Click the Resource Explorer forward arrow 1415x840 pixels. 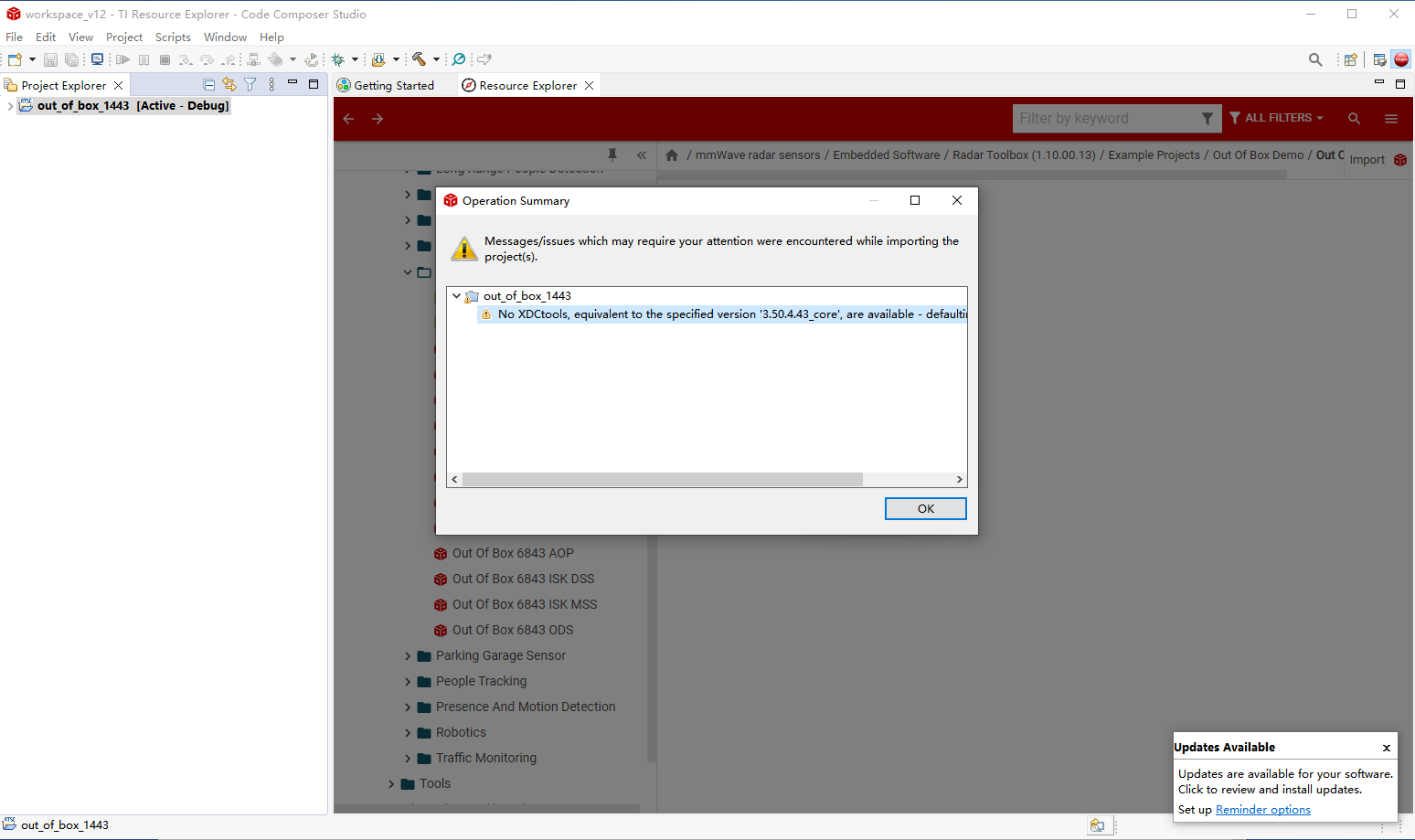pyautogui.click(x=378, y=119)
